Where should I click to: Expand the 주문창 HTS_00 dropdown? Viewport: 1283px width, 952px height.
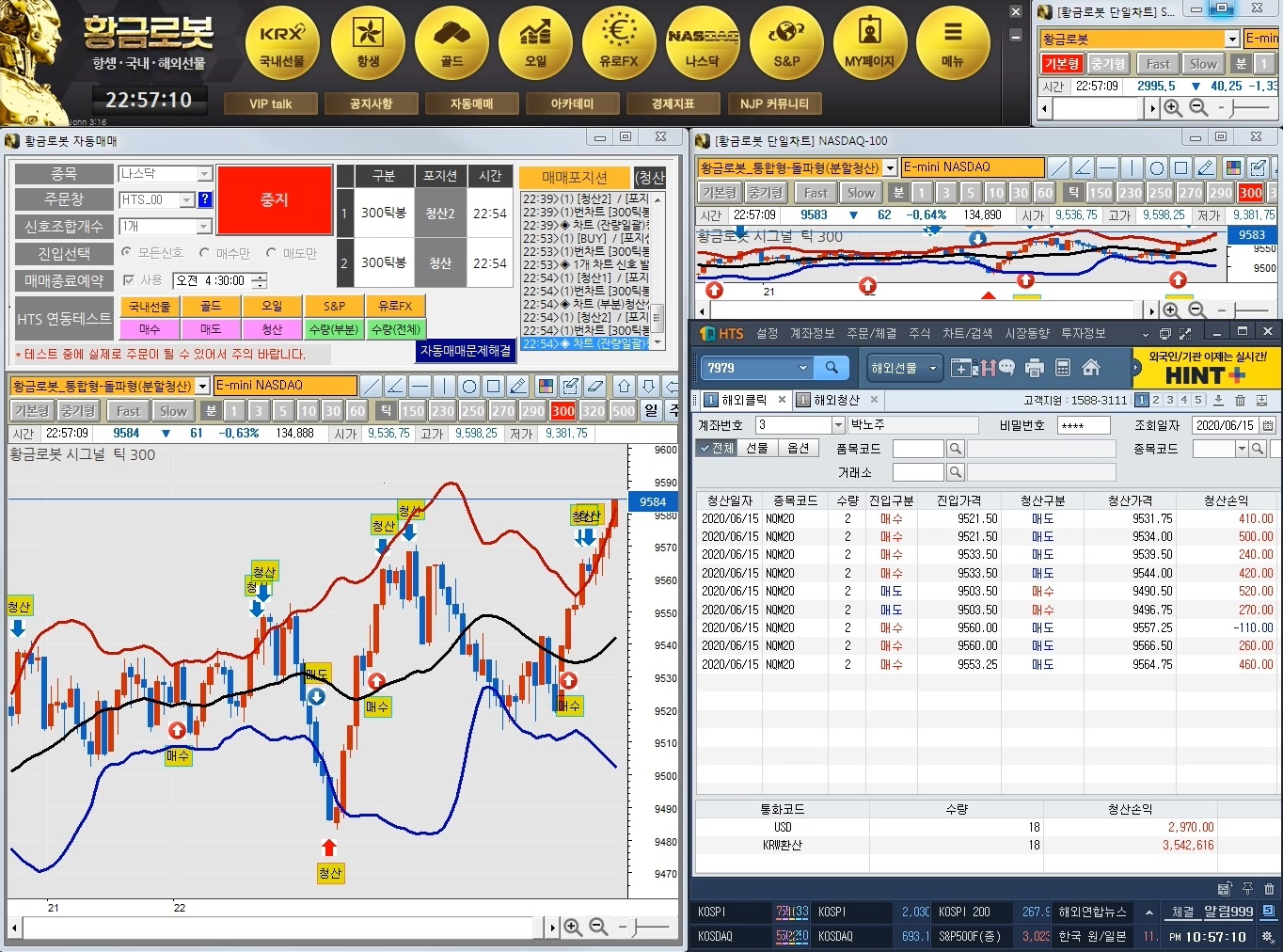pos(186,199)
